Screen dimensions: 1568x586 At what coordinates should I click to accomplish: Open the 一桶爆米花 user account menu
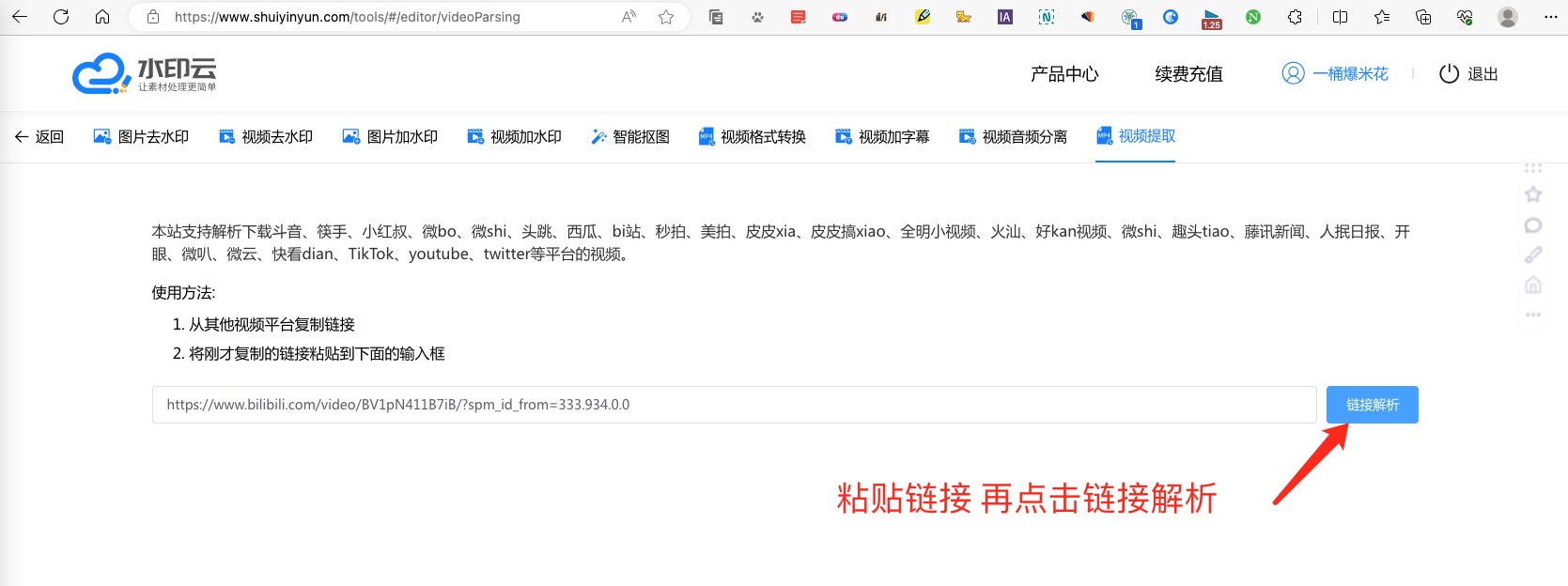pyautogui.click(x=1335, y=74)
